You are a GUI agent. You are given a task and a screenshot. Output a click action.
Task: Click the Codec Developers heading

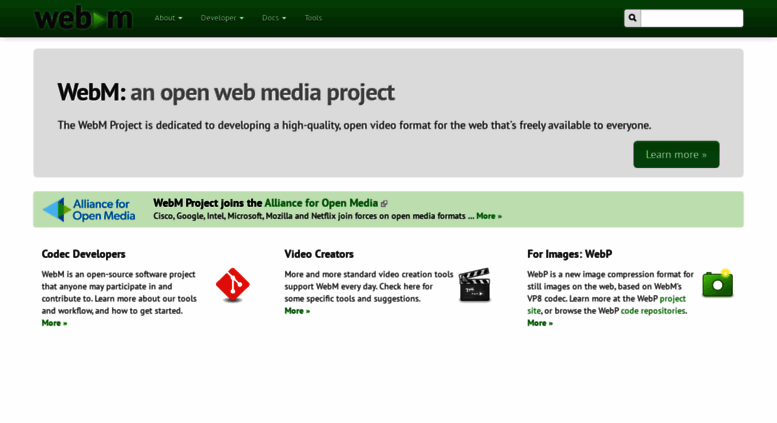[x=83, y=254]
